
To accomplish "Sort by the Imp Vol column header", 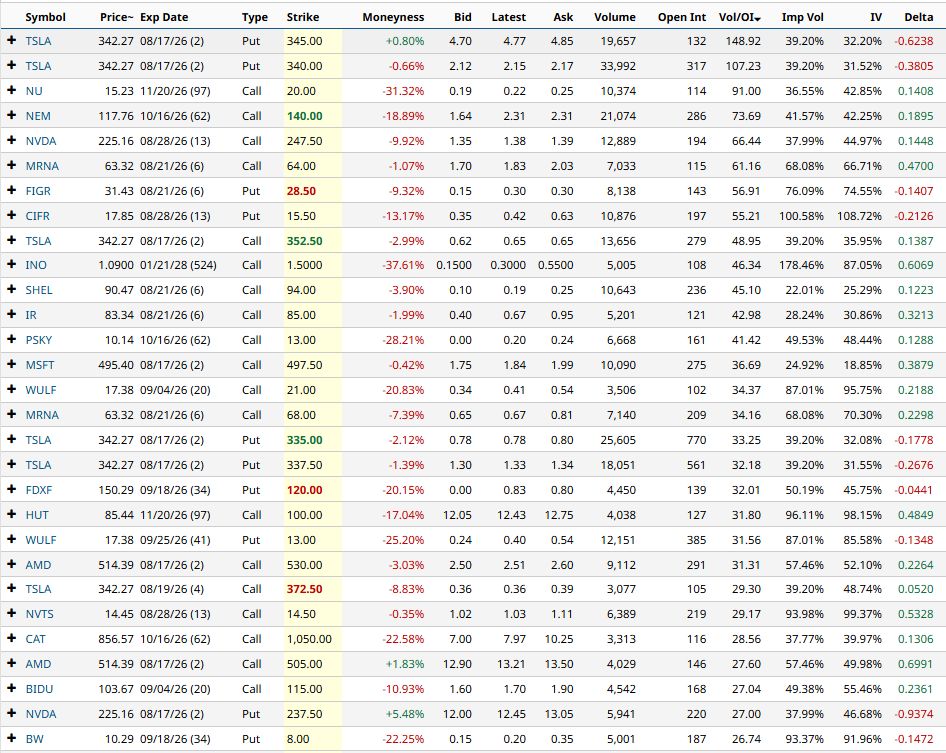I will coord(802,17).
